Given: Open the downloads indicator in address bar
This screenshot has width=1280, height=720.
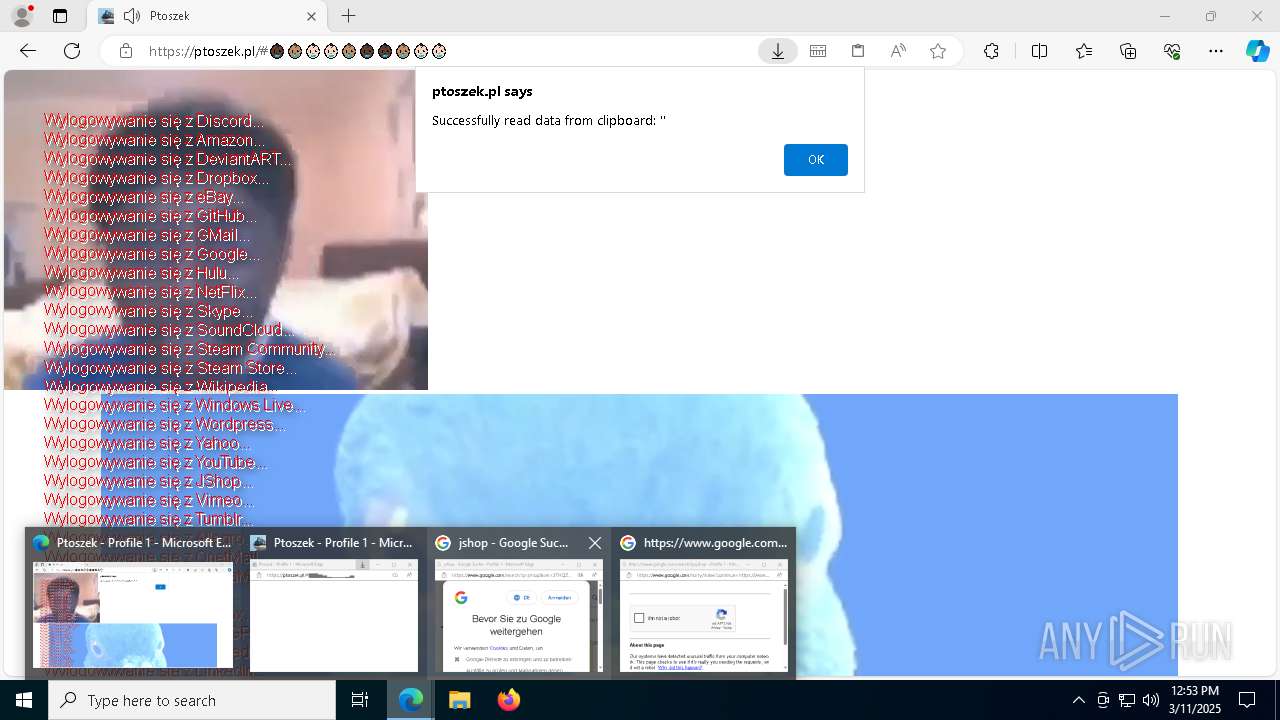Looking at the screenshot, I should [x=778, y=51].
